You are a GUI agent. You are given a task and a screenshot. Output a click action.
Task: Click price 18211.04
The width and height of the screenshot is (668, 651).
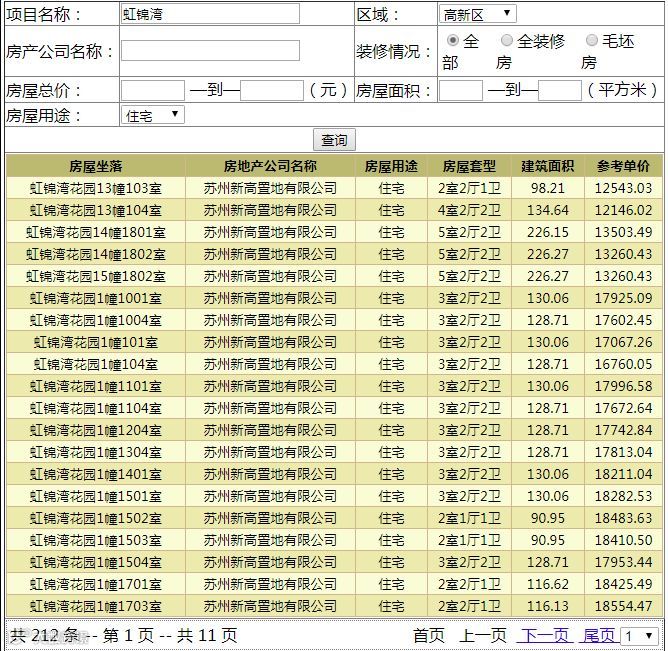point(623,474)
